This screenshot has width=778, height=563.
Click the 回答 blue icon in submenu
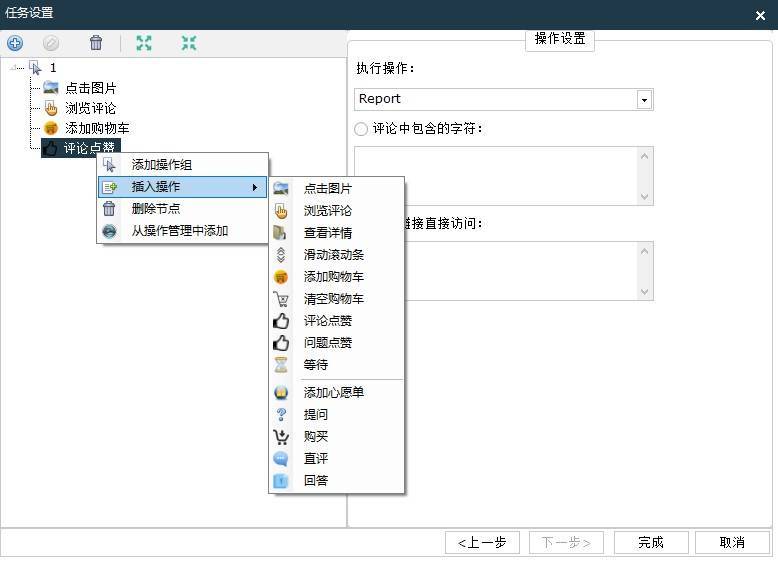coord(281,480)
